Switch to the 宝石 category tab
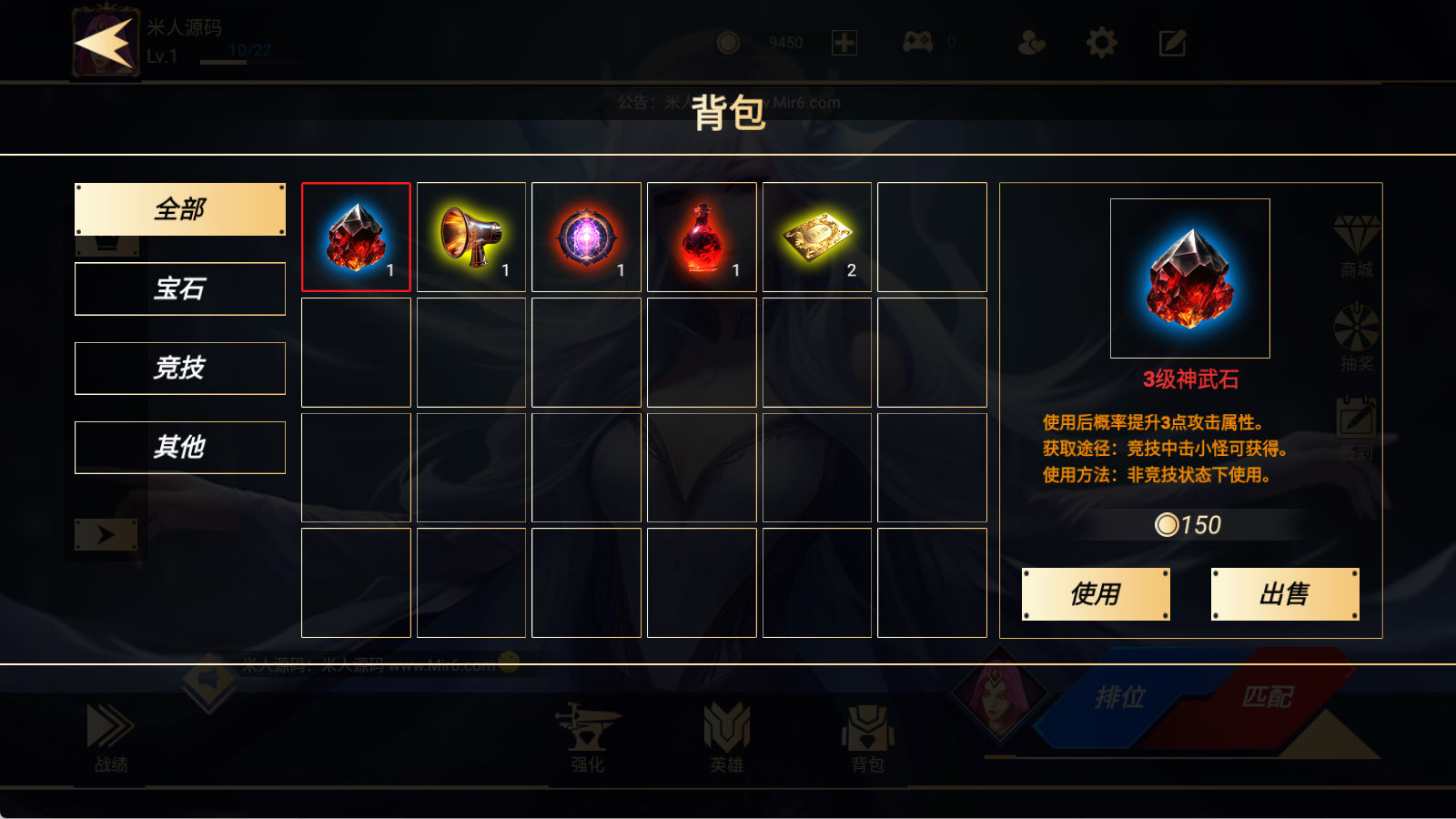 coord(180,288)
